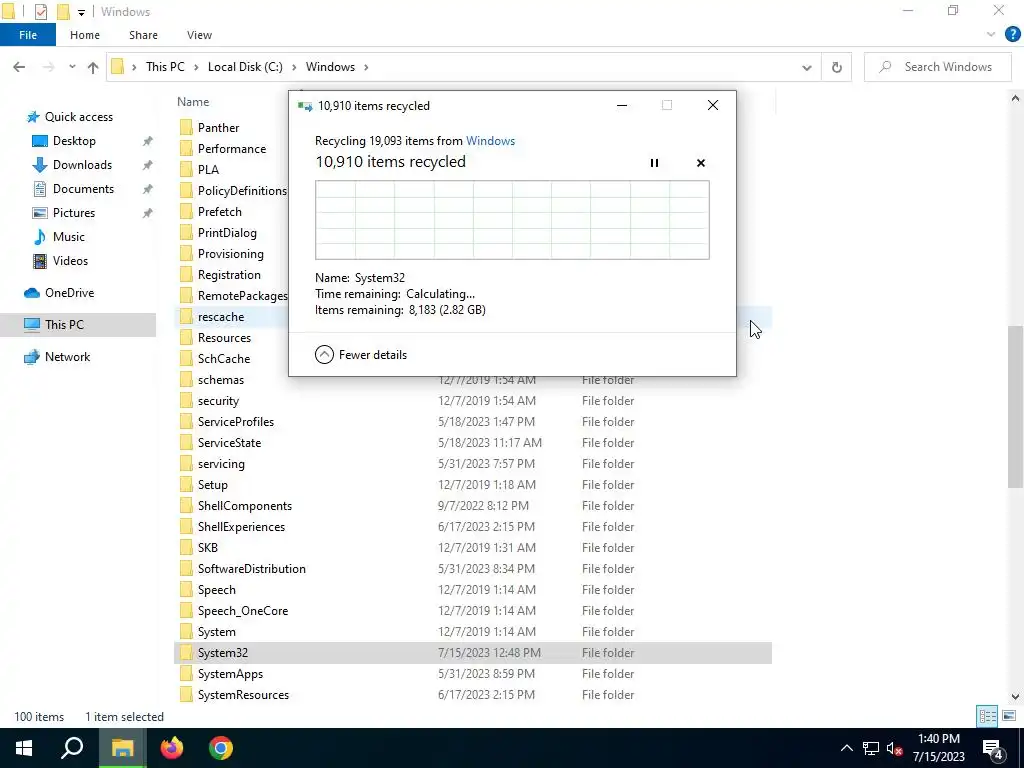Open Pictures in the navigation pane

click(x=73, y=212)
